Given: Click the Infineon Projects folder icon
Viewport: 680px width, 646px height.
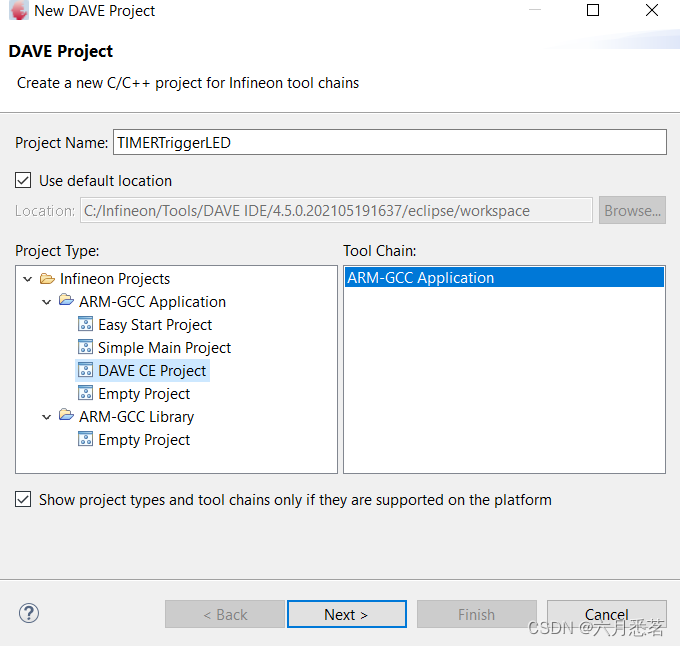Looking at the screenshot, I should coord(47,278).
